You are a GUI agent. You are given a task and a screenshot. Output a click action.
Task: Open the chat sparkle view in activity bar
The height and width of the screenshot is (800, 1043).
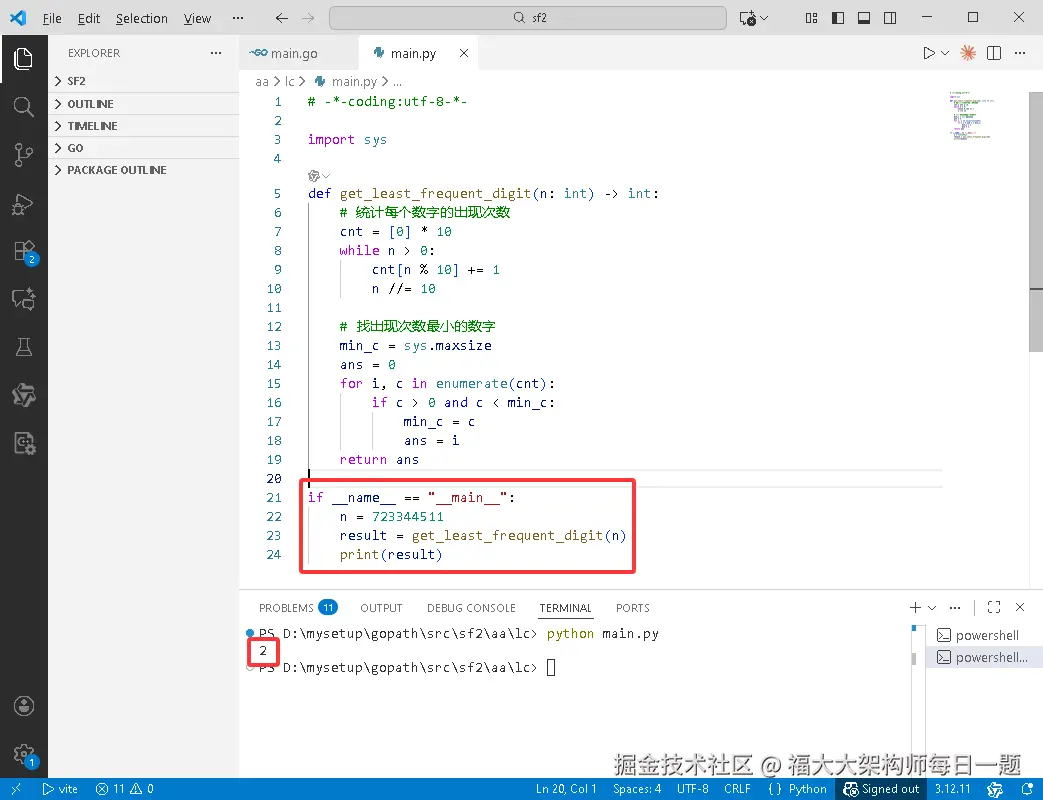pos(23,299)
